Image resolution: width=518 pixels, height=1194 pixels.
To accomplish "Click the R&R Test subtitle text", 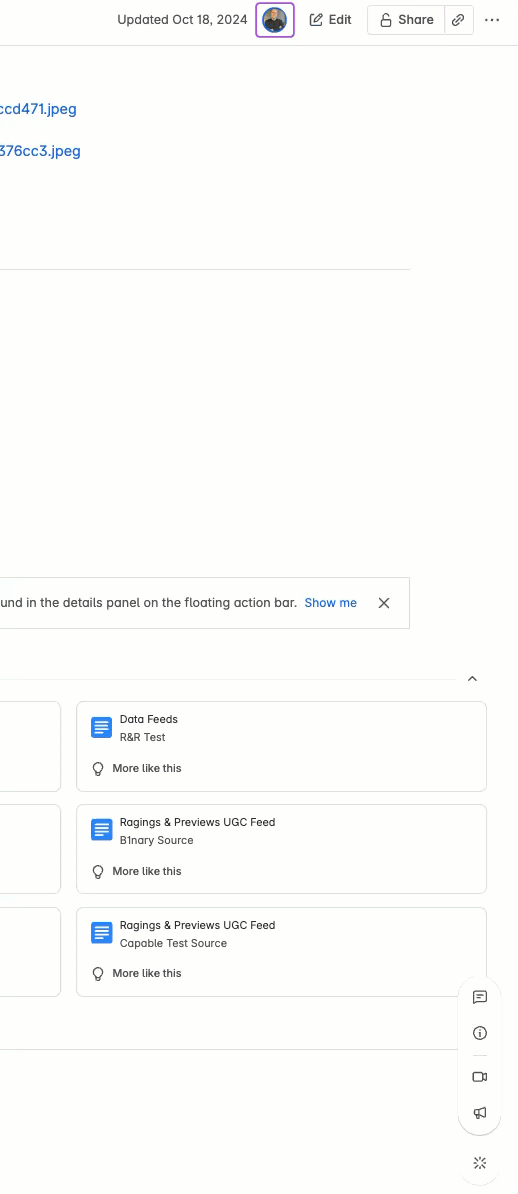I will [142, 737].
